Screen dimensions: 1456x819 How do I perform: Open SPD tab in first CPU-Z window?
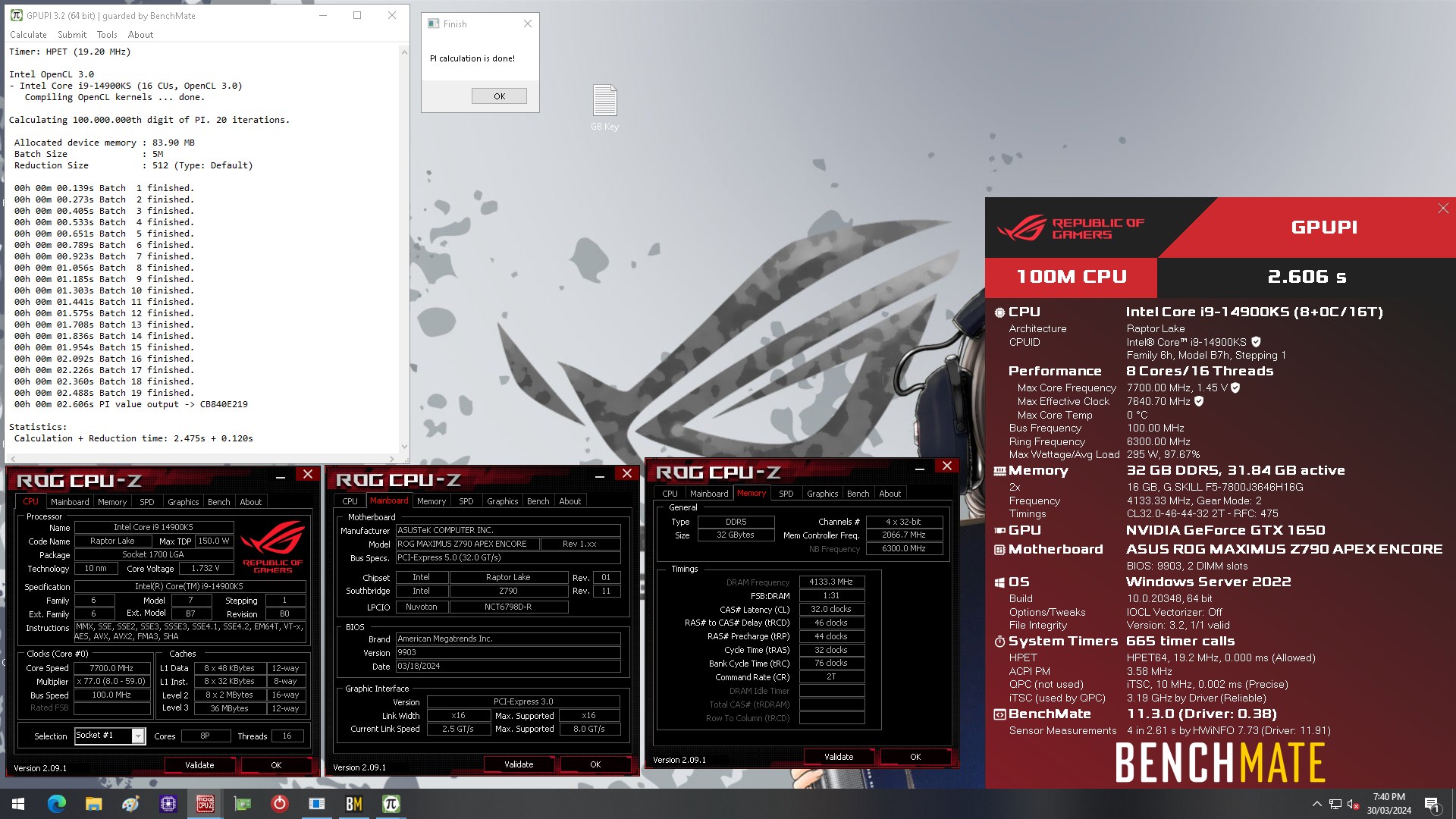tap(147, 502)
